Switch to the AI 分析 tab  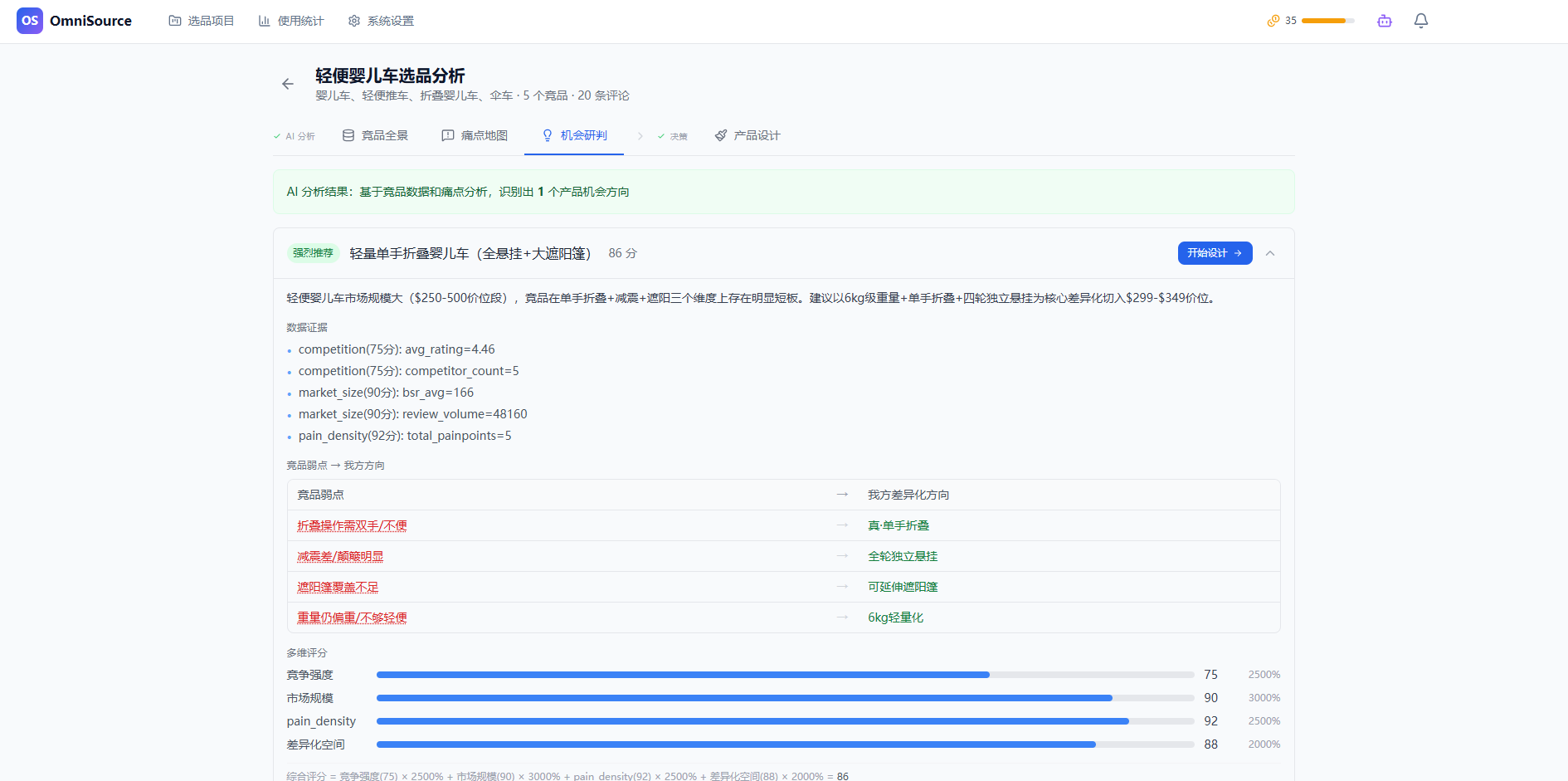pos(295,134)
